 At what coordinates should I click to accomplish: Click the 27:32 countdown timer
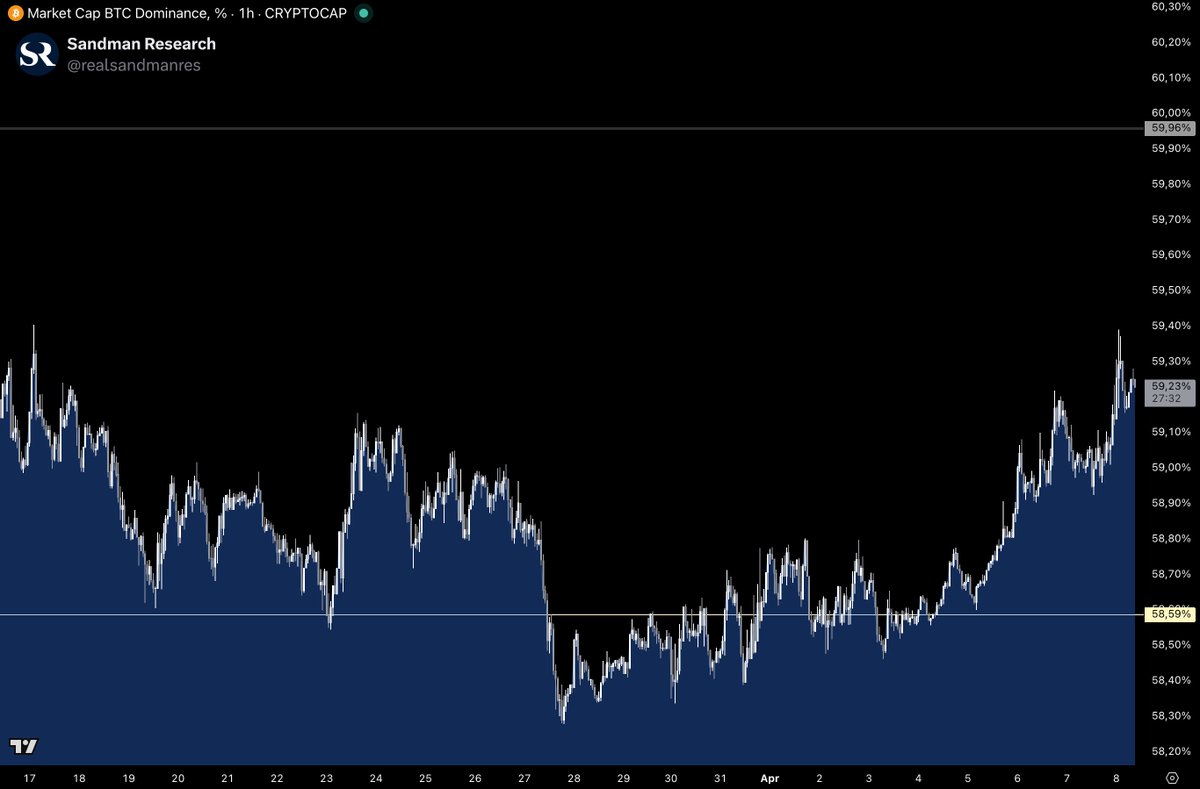pos(1167,398)
